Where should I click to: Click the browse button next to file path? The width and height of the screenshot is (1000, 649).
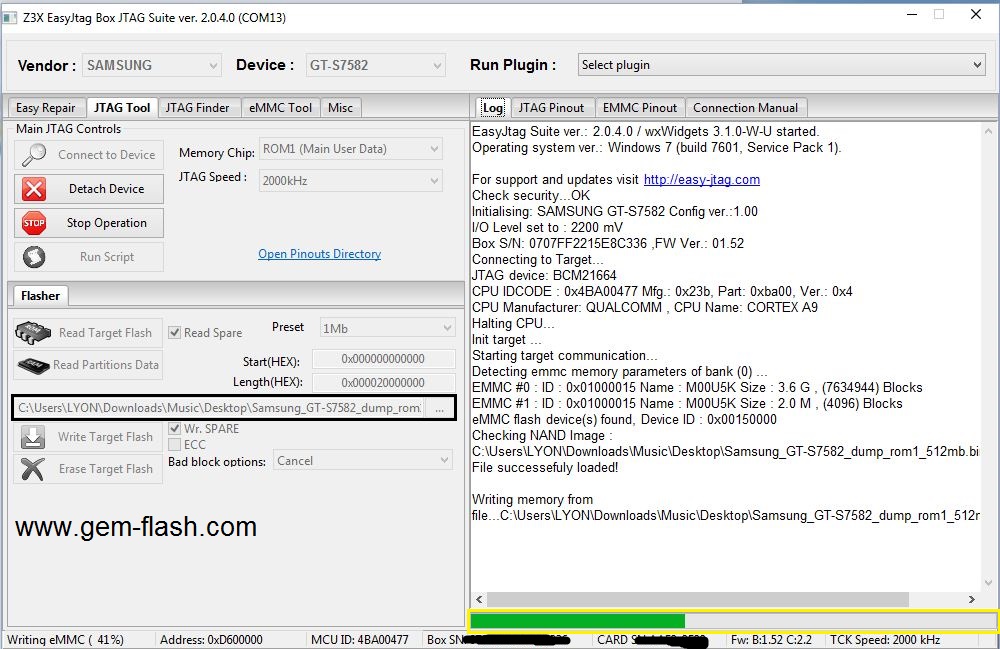pos(439,408)
